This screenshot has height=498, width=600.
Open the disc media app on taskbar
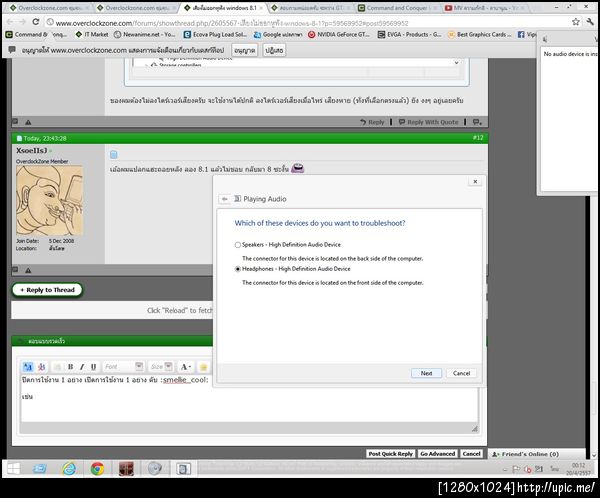(x=155, y=469)
